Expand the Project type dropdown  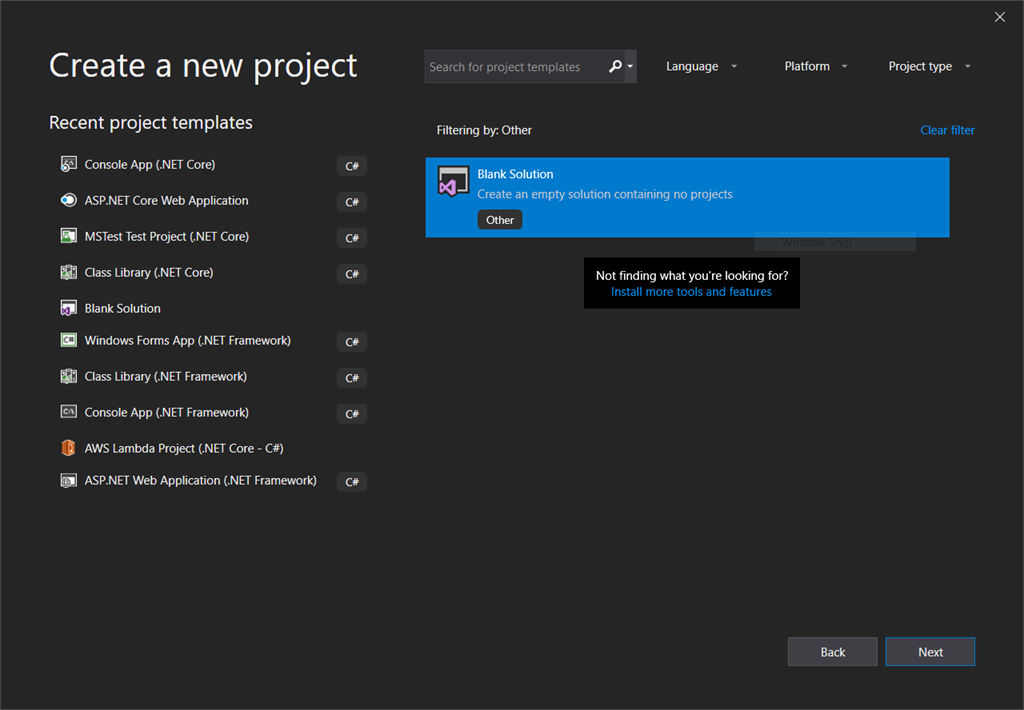[x=929, y=67]
